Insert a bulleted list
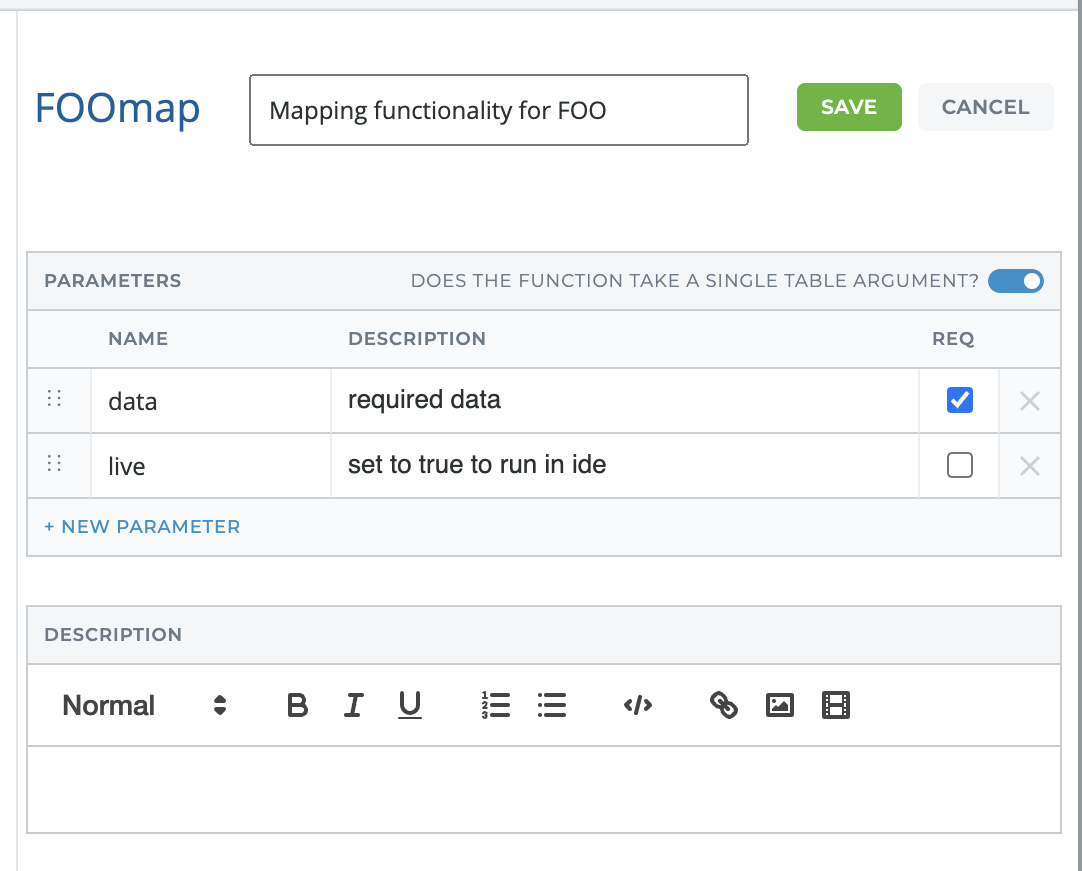This screenshot has width=1082, height=871. pyautogui.click(x=551, y=706)
